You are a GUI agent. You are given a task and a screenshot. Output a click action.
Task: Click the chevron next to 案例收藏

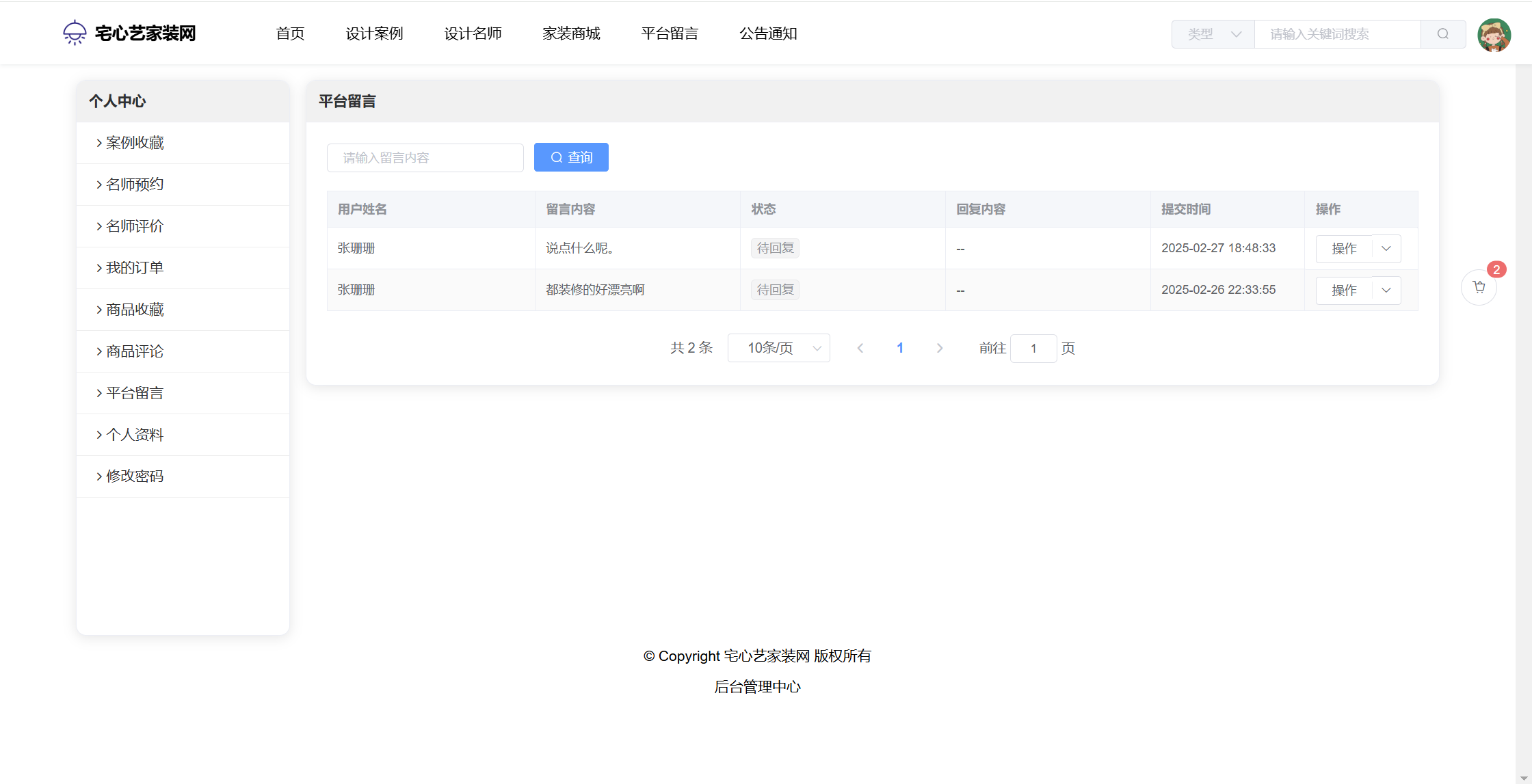click(x=99, y=143)
